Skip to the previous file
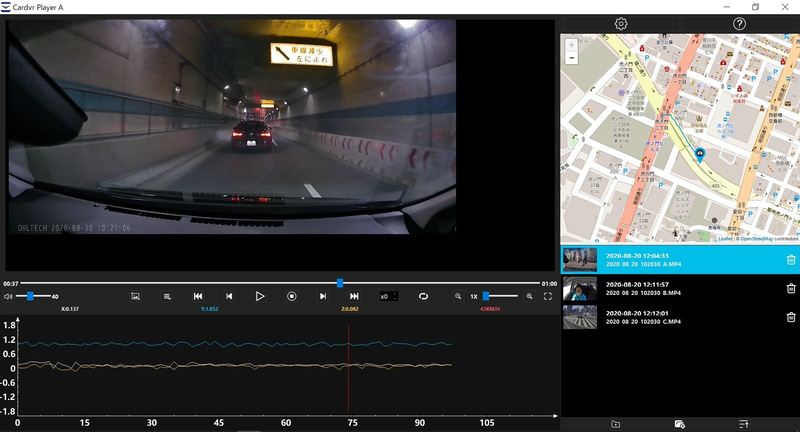This screenshot has height=432, width=800. (x=198, y=296)
